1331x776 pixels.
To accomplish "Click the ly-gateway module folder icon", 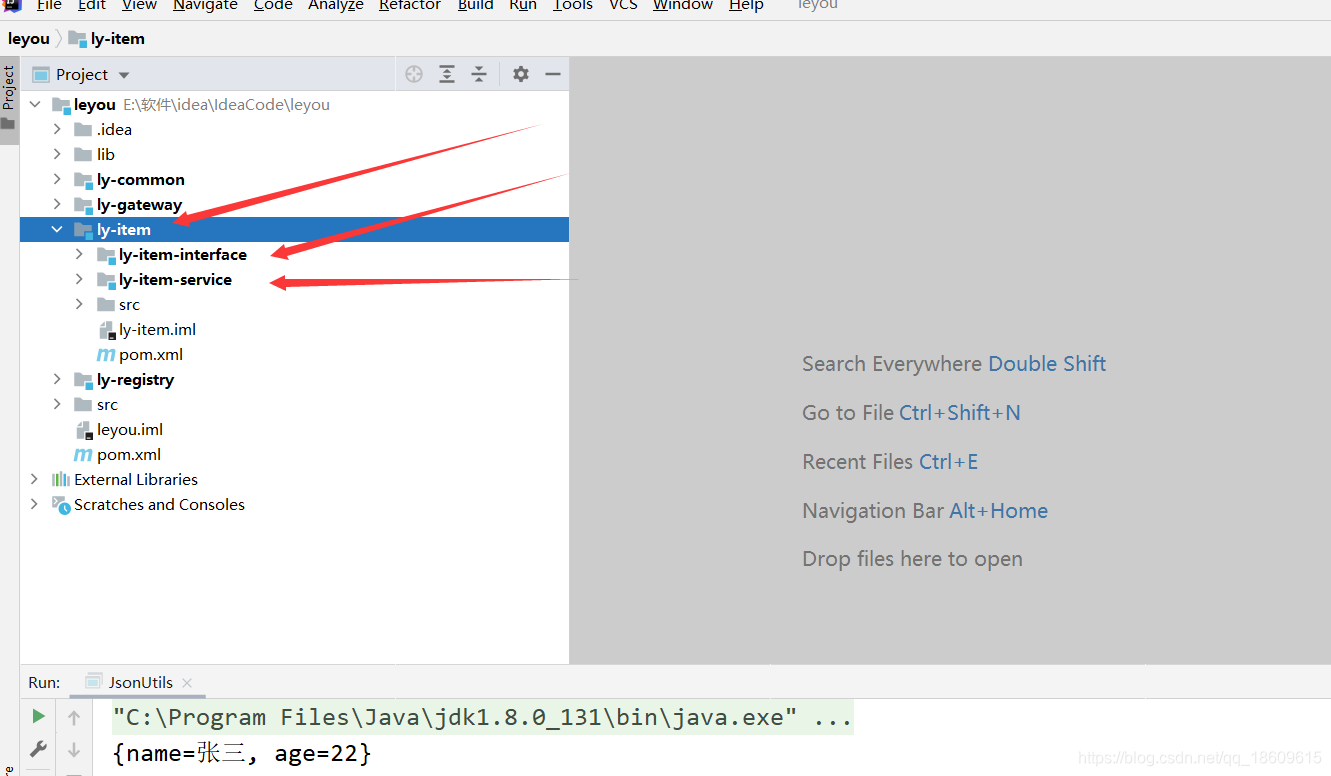I will (84, 204).
